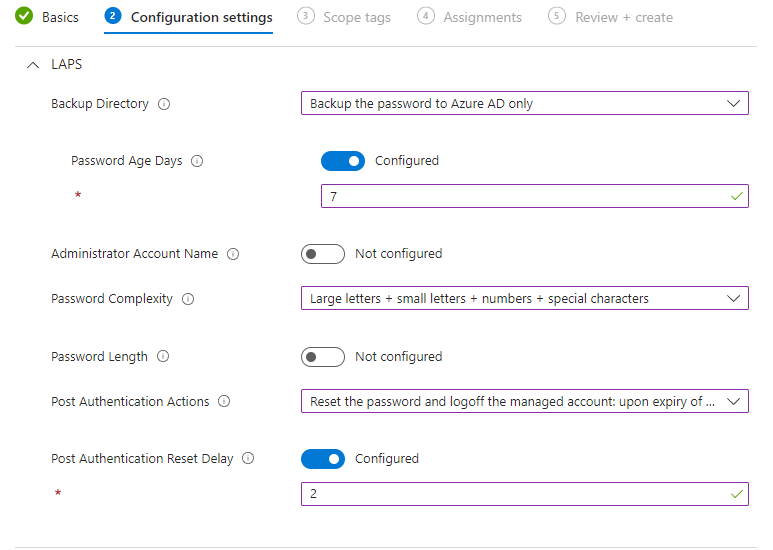The image size is (773, 550).
Task: Click Post Authentication Actions info icon
Action: pyautogui.click(x=224, y=402)
